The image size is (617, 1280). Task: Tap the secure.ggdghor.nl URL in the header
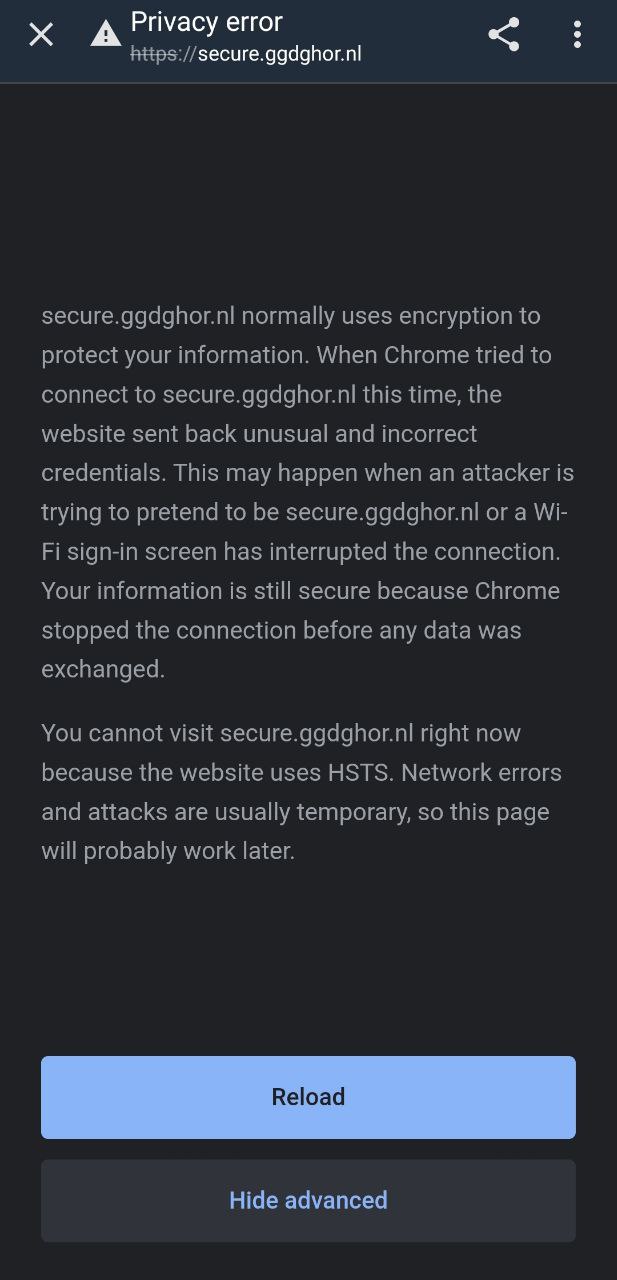[x=279, y=54]
